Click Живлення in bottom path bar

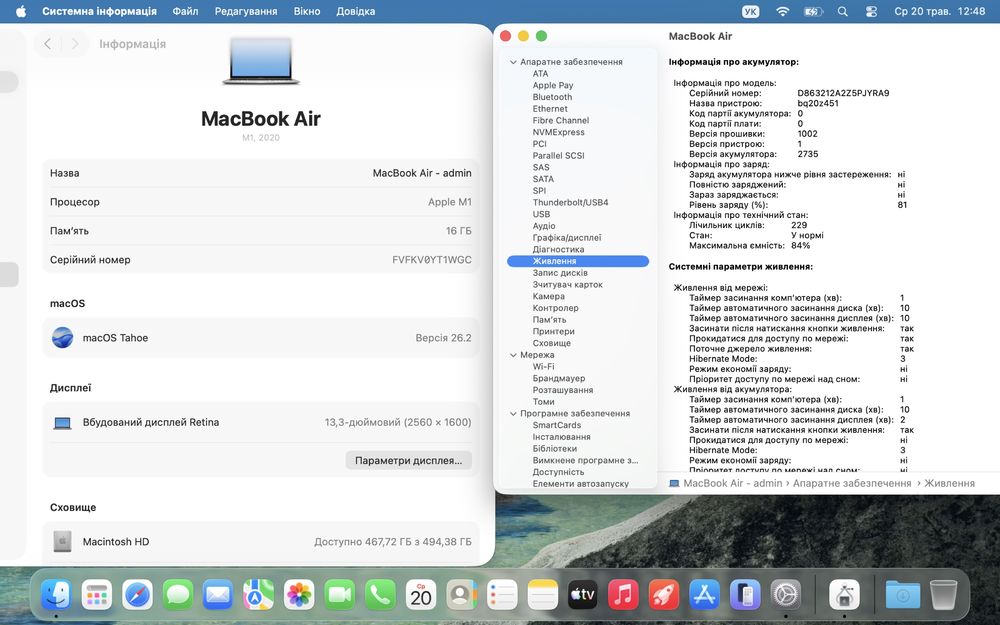950,483
